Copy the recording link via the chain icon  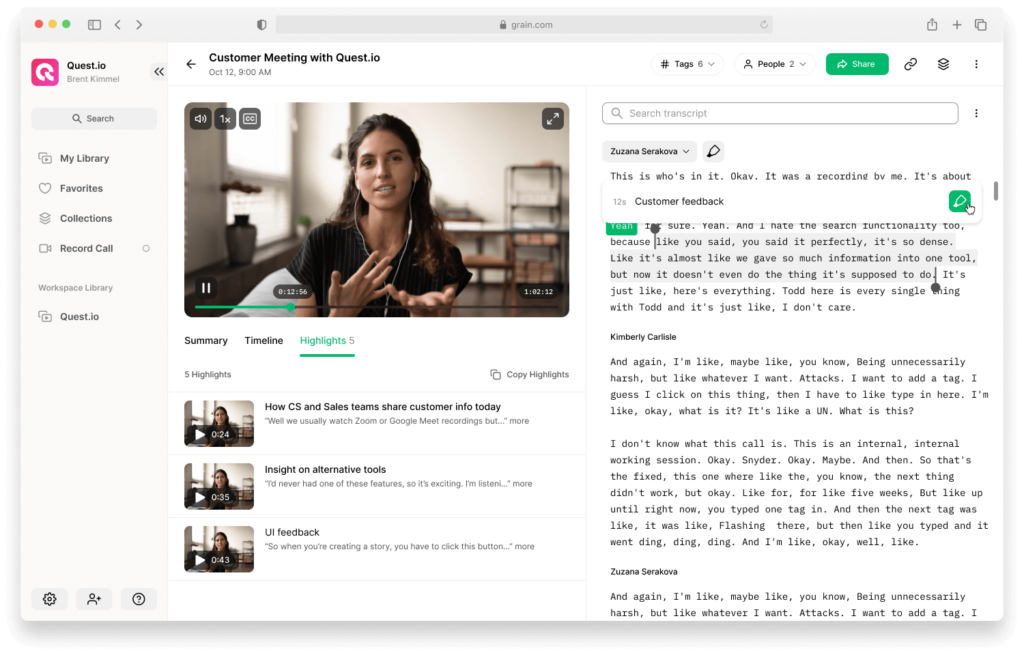tap(910, 63)
